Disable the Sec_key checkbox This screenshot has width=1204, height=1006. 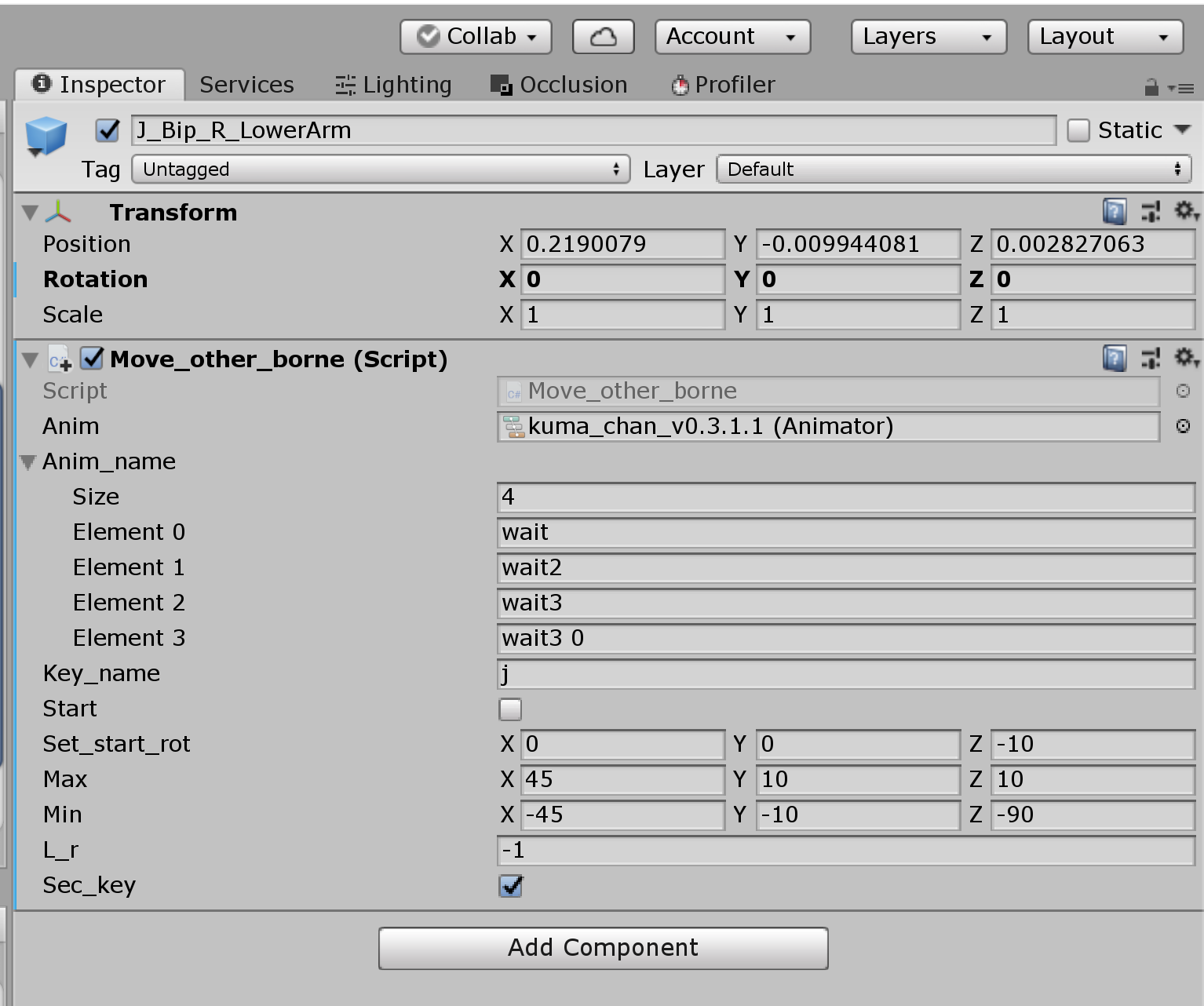pos(510,886)
